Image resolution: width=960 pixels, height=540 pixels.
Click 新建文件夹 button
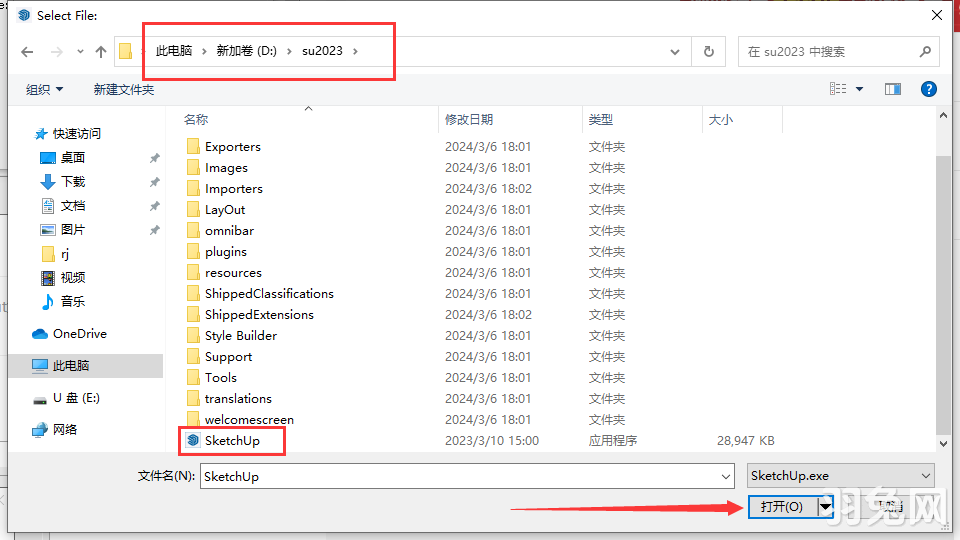point(124,89)
